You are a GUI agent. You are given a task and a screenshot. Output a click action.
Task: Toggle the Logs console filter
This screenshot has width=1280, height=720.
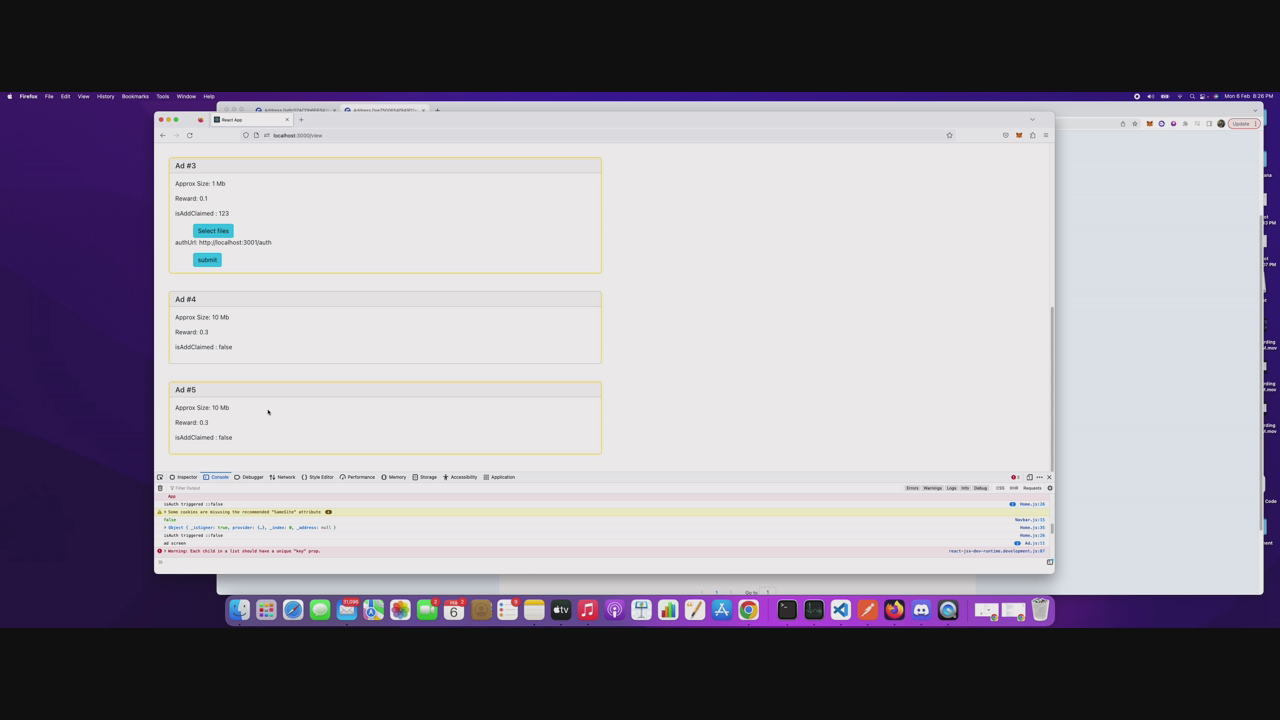click(x=952, y=488)
